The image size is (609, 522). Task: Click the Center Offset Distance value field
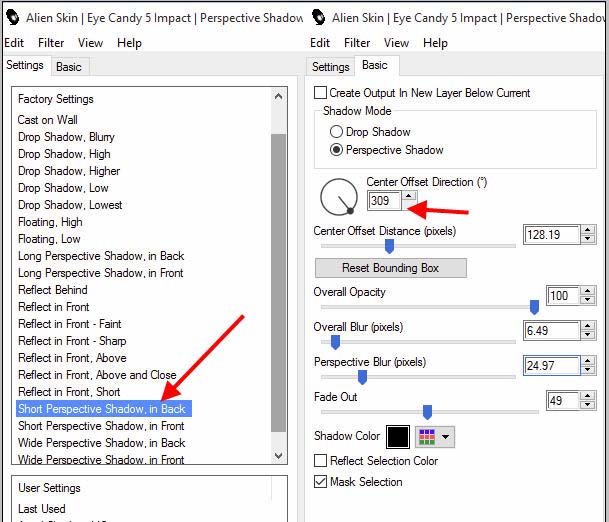coord(549,235)
